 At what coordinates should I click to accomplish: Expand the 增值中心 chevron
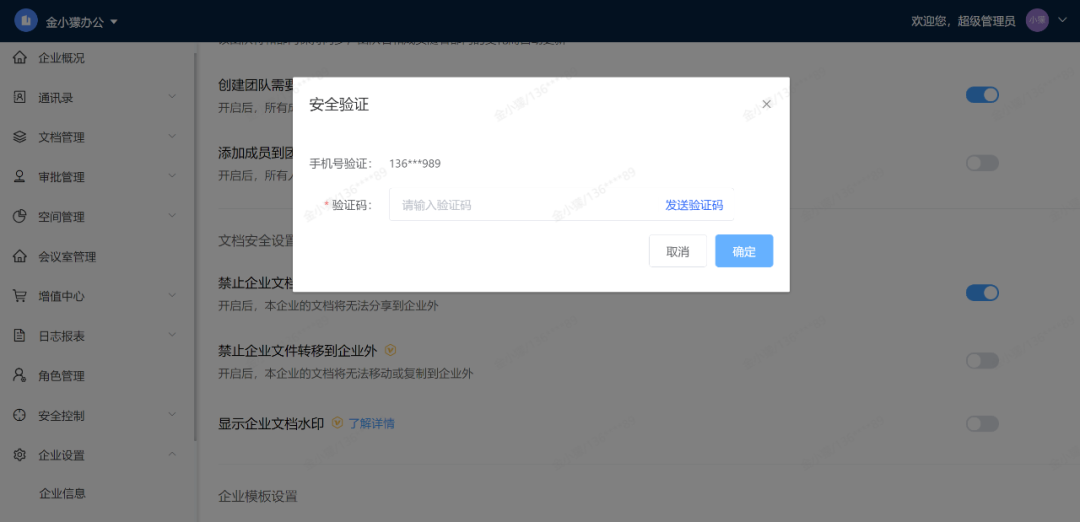pos(172,295)
